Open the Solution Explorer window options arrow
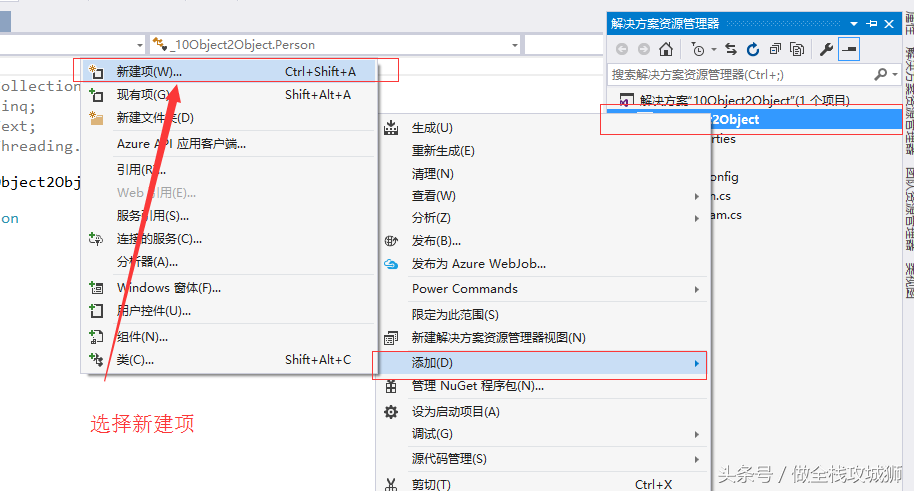 (854, 24)
